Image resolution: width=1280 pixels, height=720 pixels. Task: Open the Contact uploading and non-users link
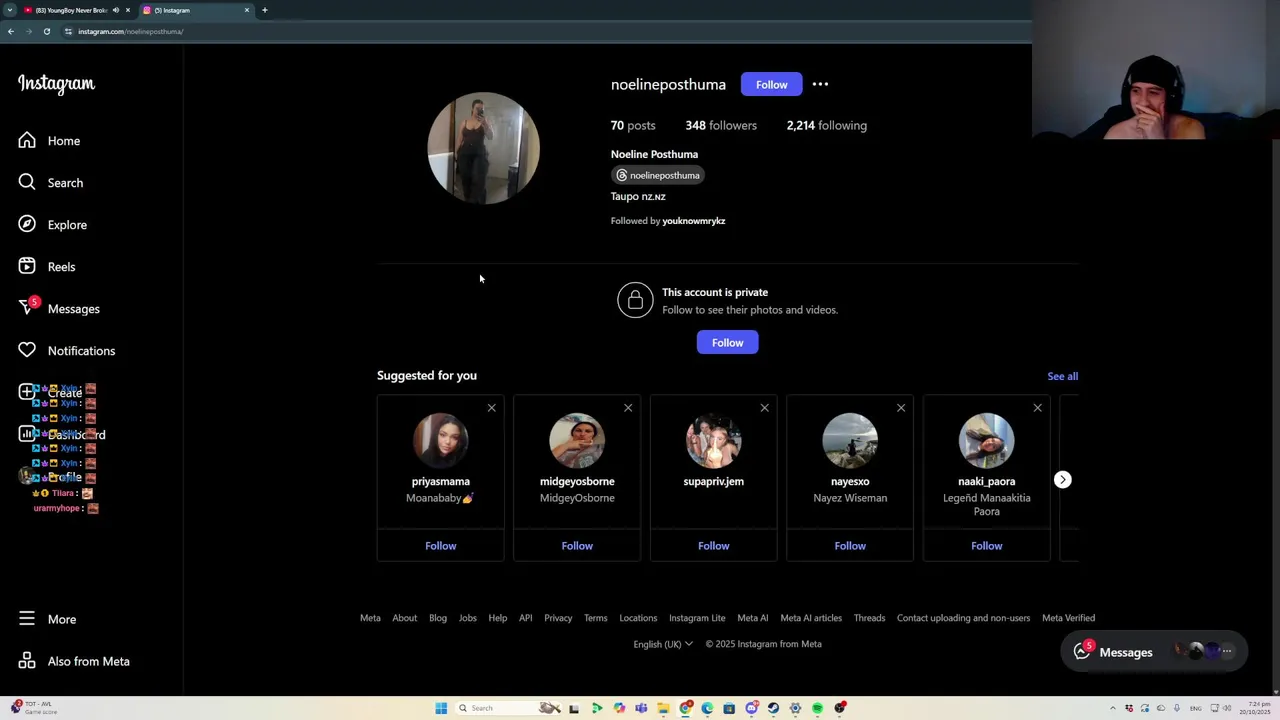[963, 618]
